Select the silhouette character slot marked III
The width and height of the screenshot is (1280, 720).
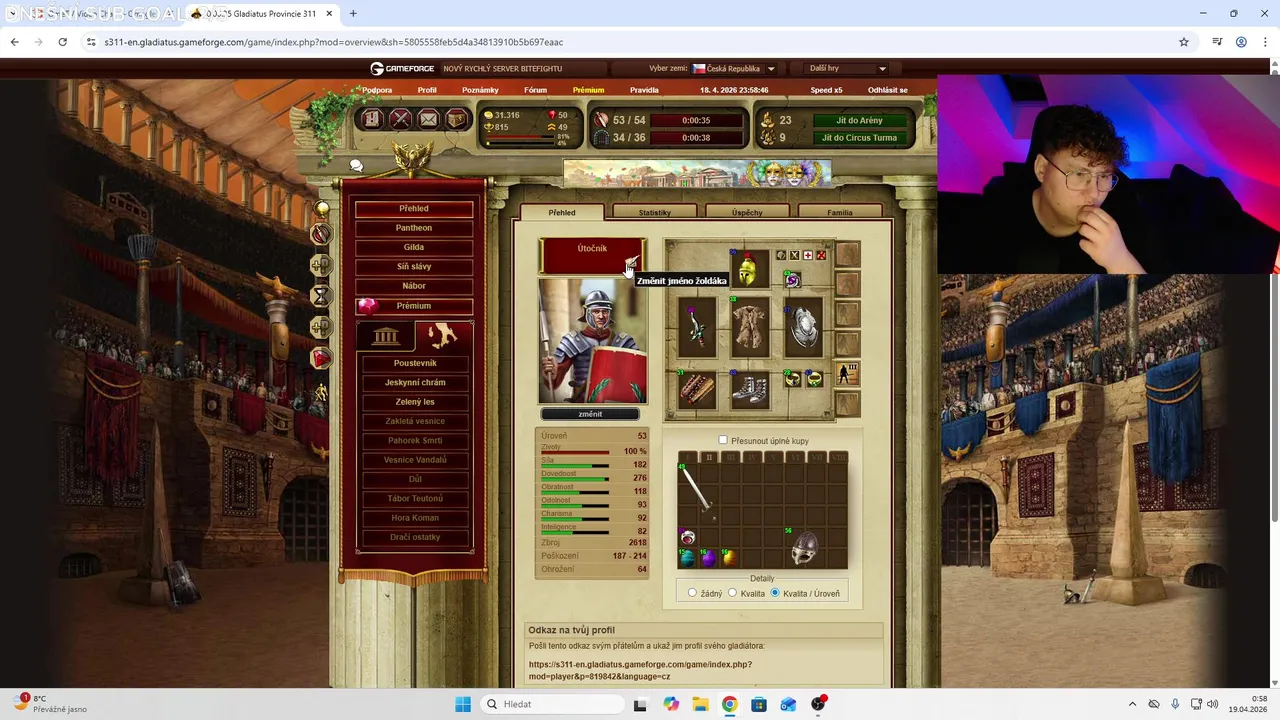point(847,374)
